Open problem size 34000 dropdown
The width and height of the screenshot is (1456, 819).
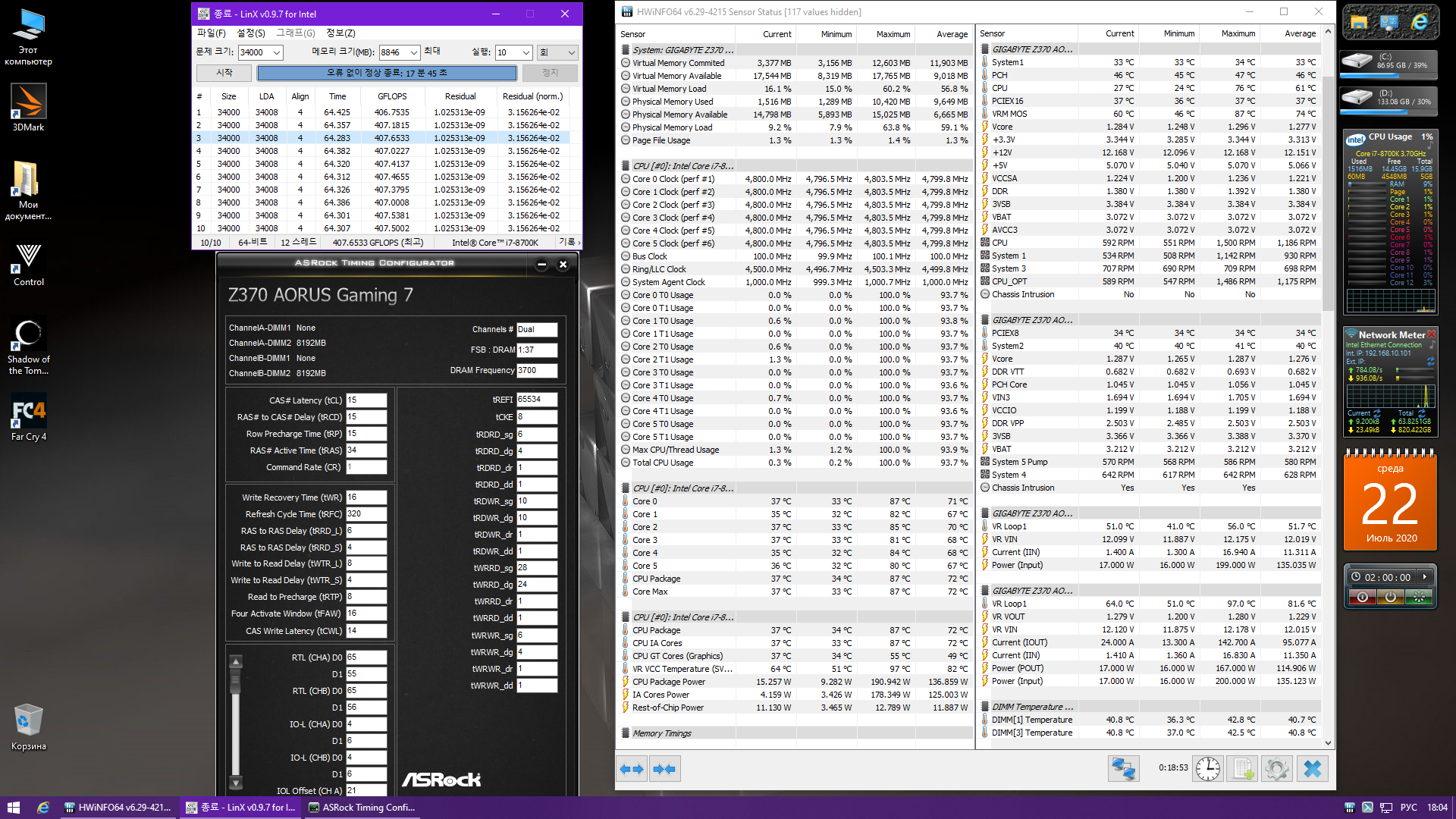[277, 53]
